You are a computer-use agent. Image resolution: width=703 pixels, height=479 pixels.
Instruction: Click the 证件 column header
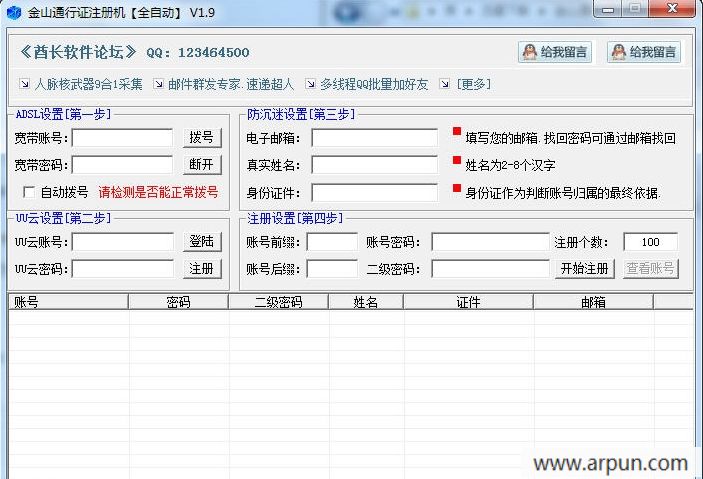[x=469, y=302]
